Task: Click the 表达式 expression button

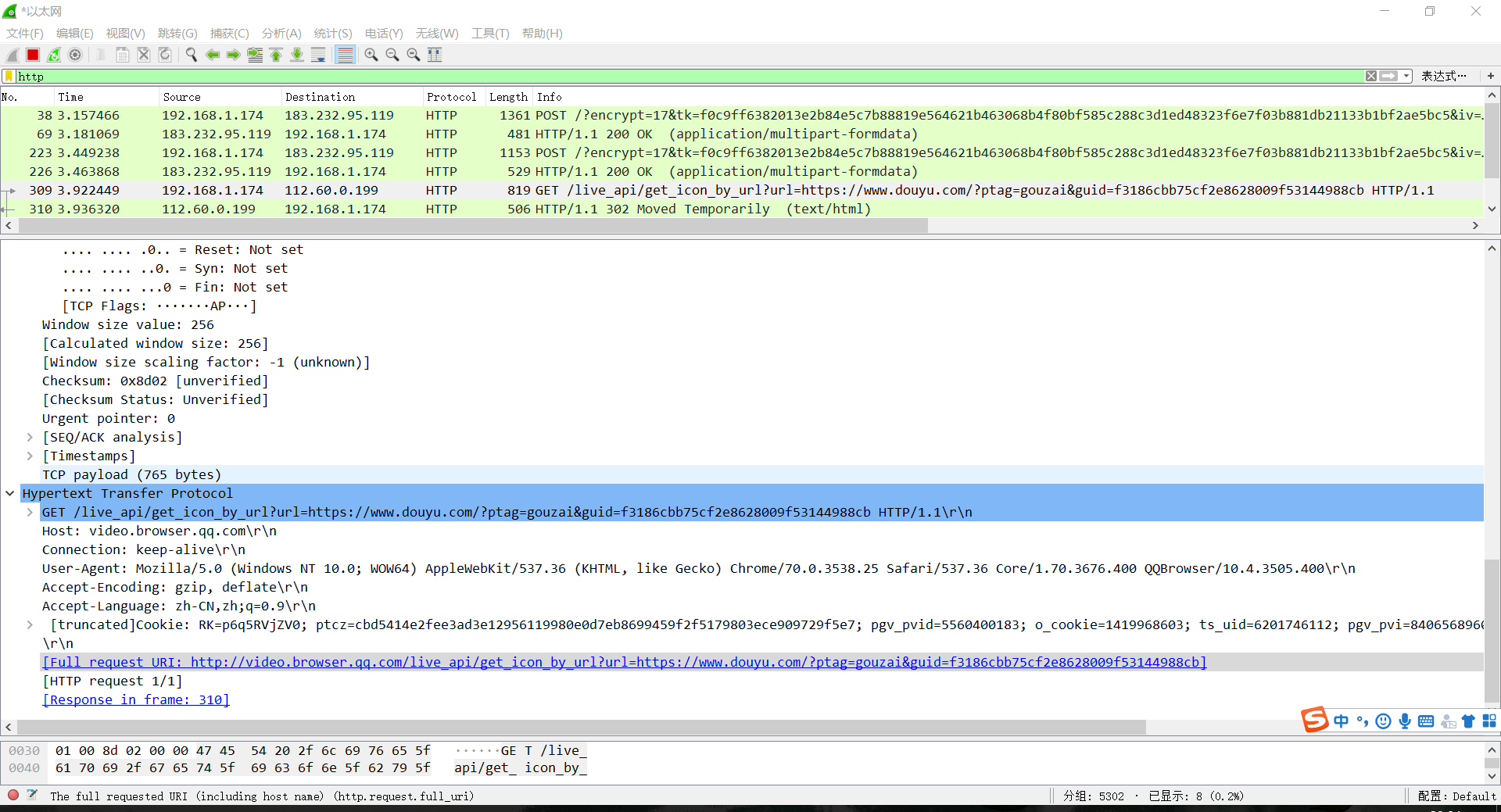Action: 1443,76
